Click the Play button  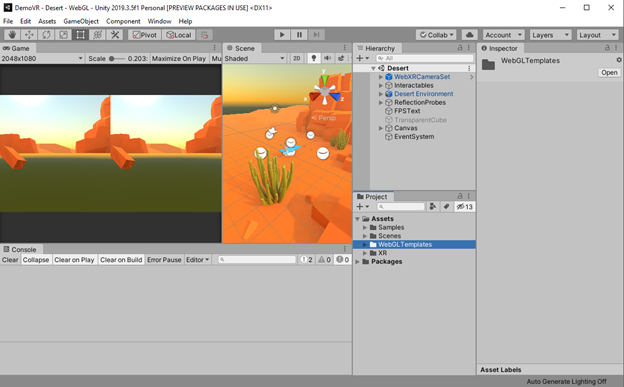[x=282, y=35]
